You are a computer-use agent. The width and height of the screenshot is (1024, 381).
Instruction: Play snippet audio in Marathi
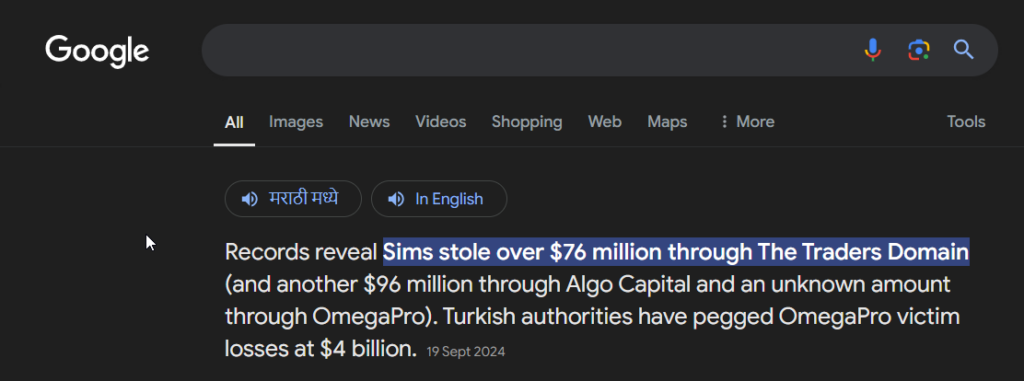tap(293, 199)
